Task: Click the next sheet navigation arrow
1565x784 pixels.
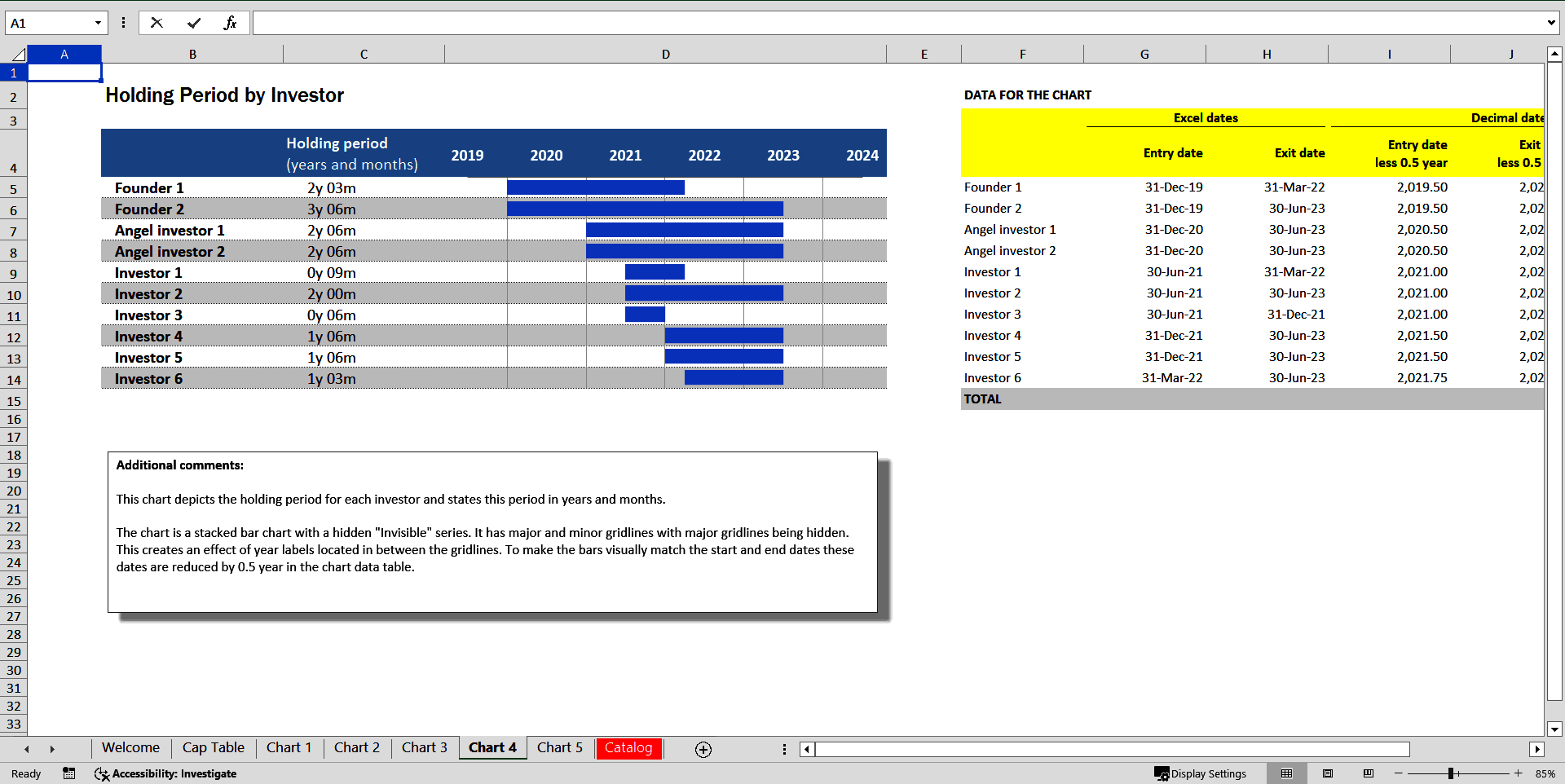Action: [52, 749]
